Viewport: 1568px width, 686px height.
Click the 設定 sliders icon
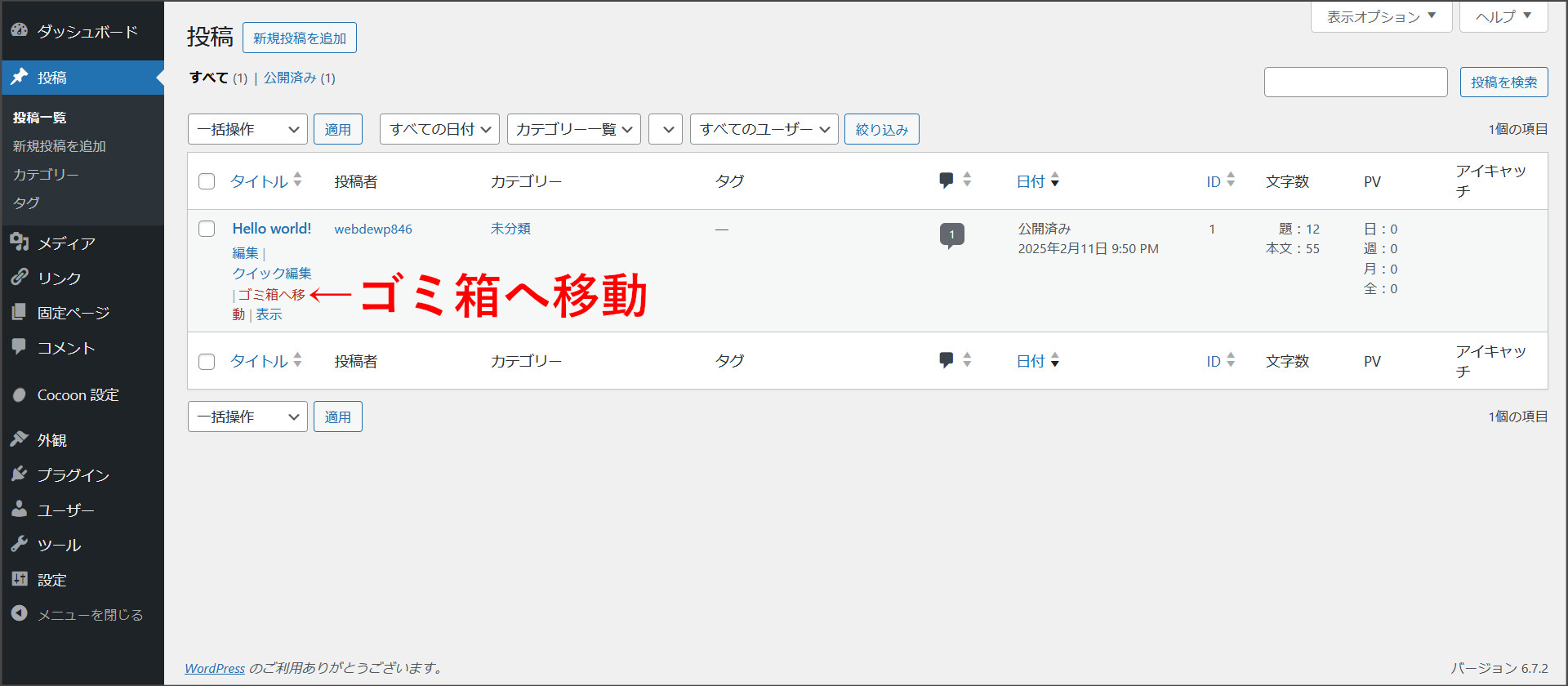pyautogui.click(x=20, y=579)
